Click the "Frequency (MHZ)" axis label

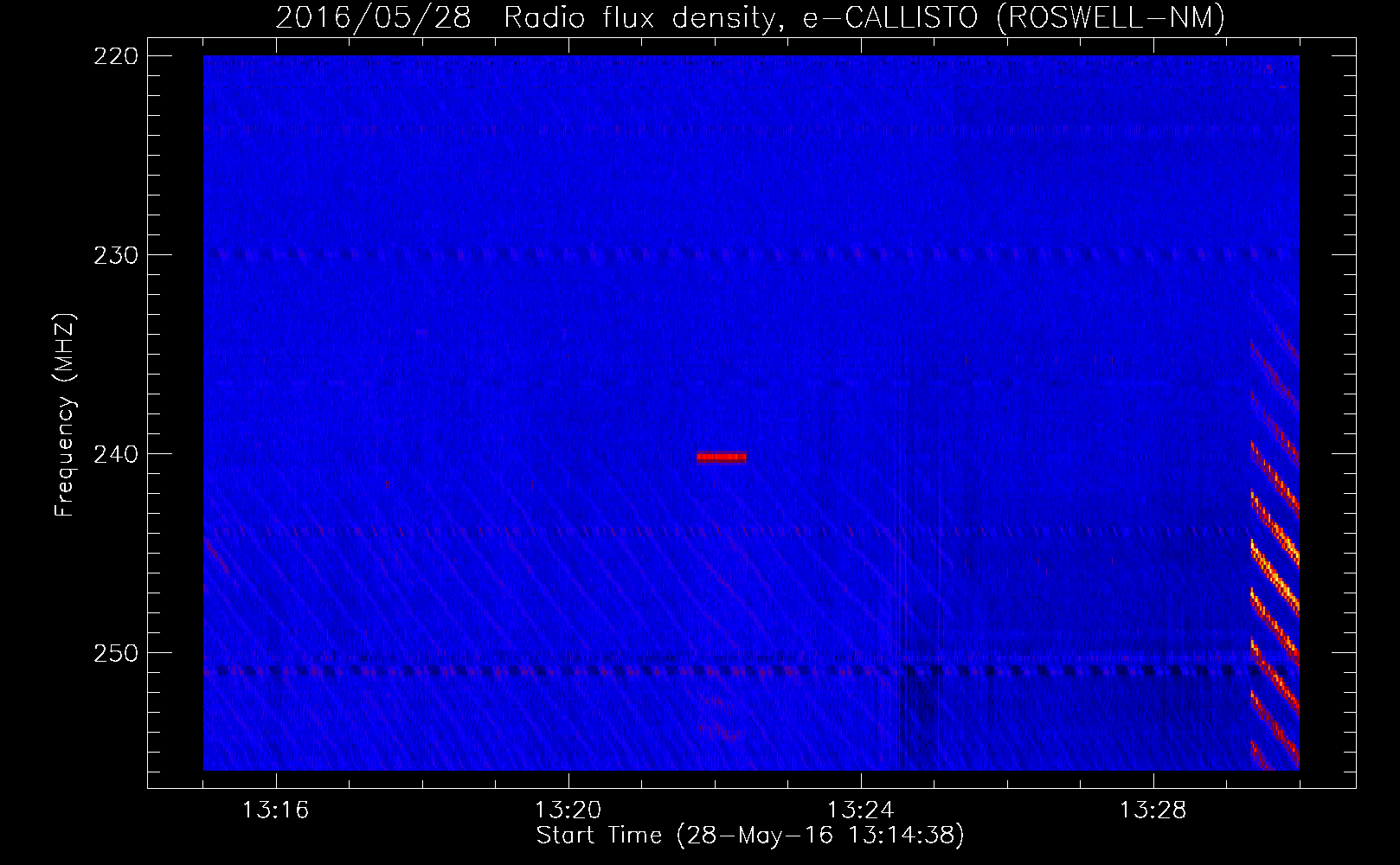65,414
